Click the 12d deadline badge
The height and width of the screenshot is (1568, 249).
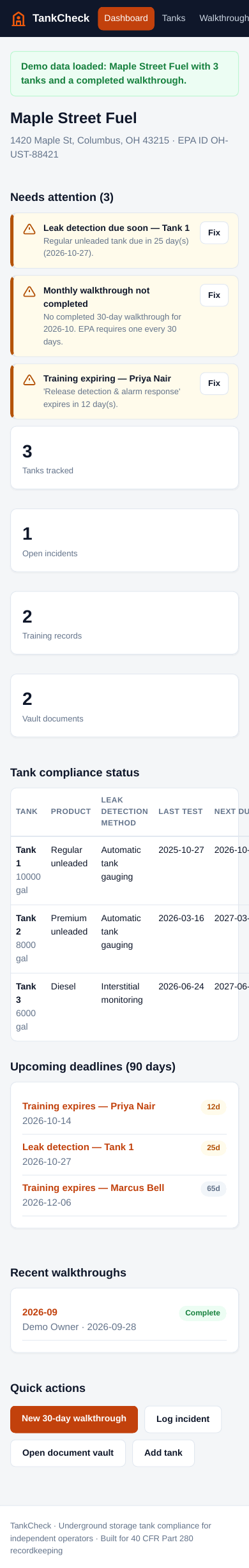pyautogui.click(x=213, y=1107)
